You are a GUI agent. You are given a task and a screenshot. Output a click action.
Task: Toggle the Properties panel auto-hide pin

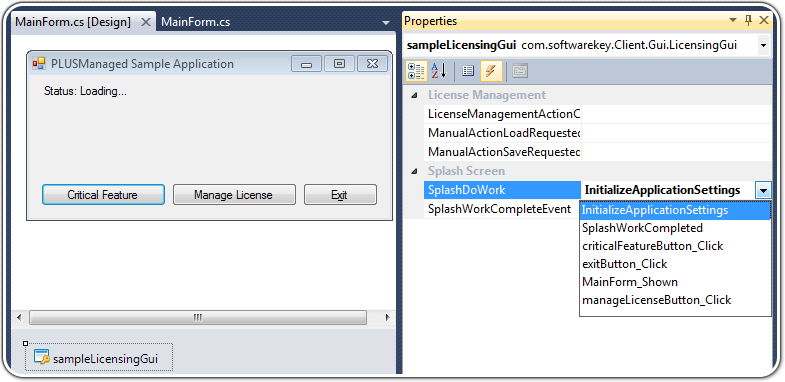(748, 21)
